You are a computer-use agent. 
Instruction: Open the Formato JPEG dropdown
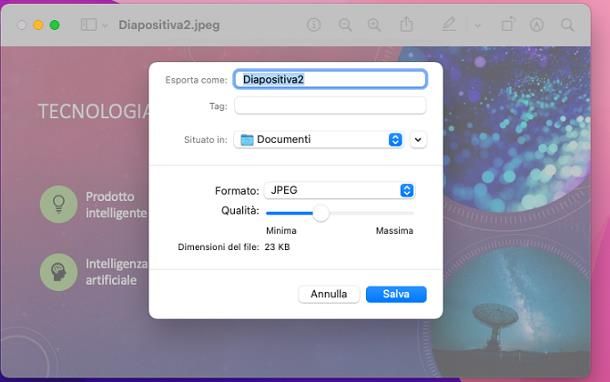point(339,190)
